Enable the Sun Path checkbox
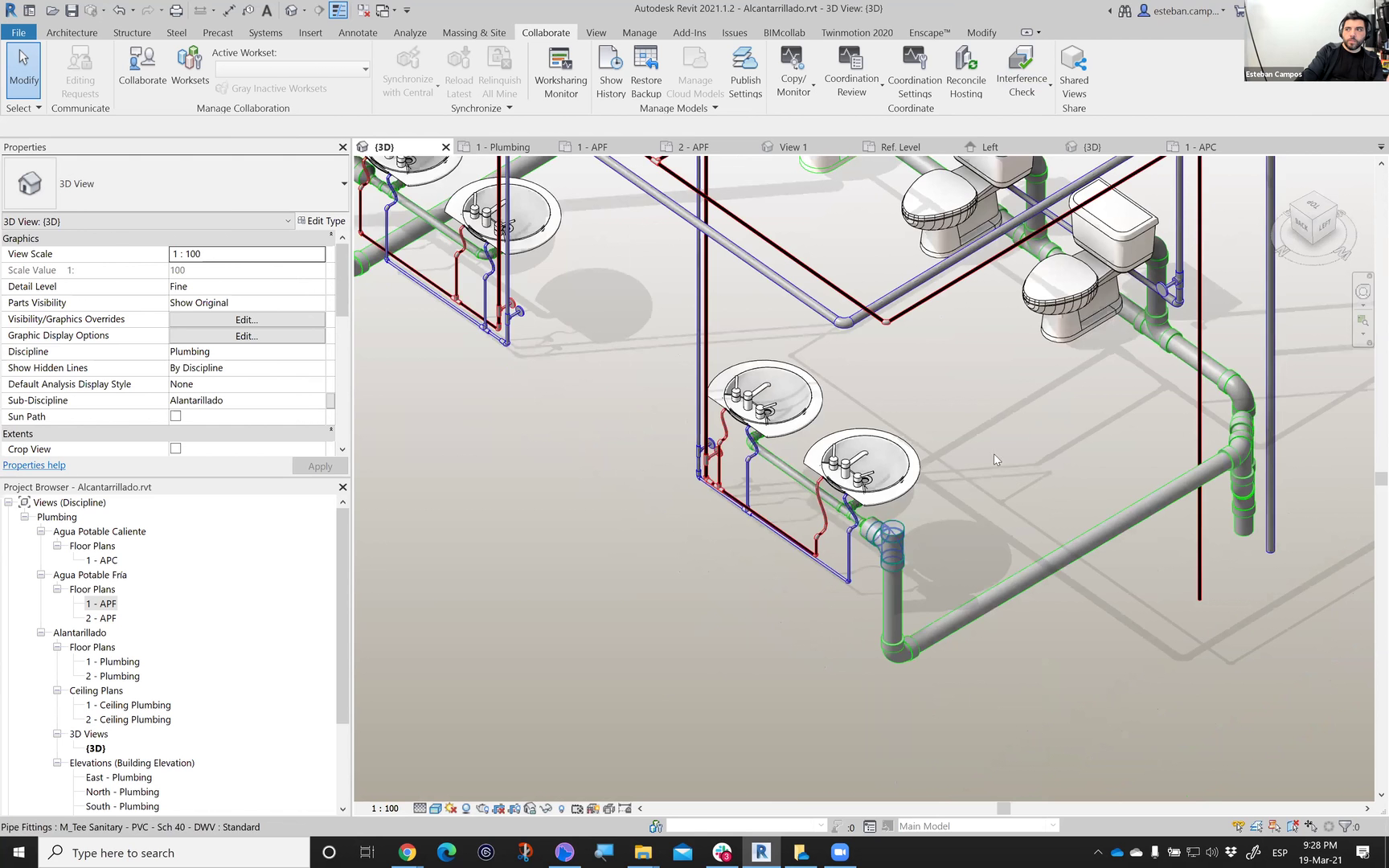 175,416
